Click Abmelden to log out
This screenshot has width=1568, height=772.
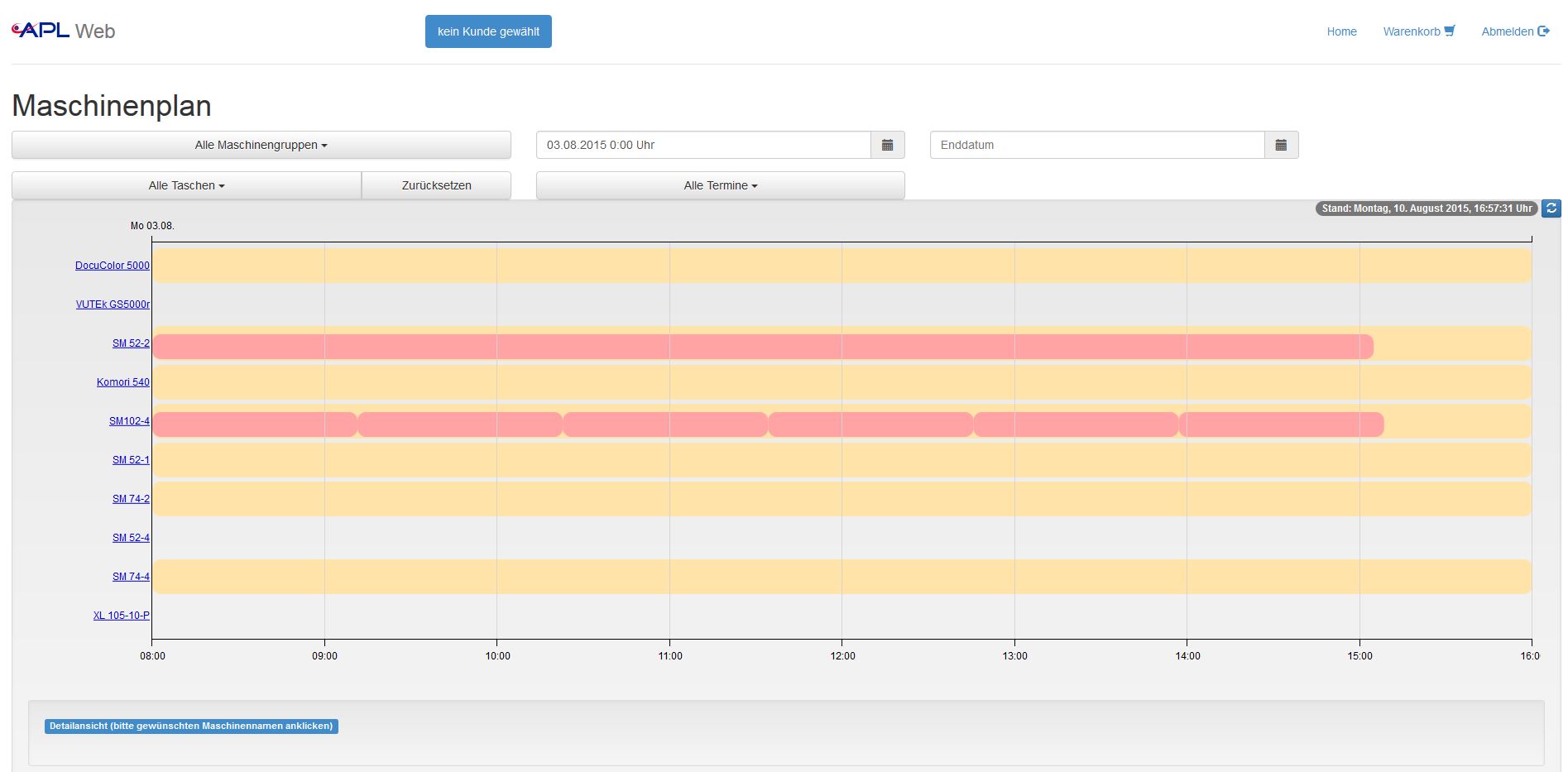(x=1514, y=31)
